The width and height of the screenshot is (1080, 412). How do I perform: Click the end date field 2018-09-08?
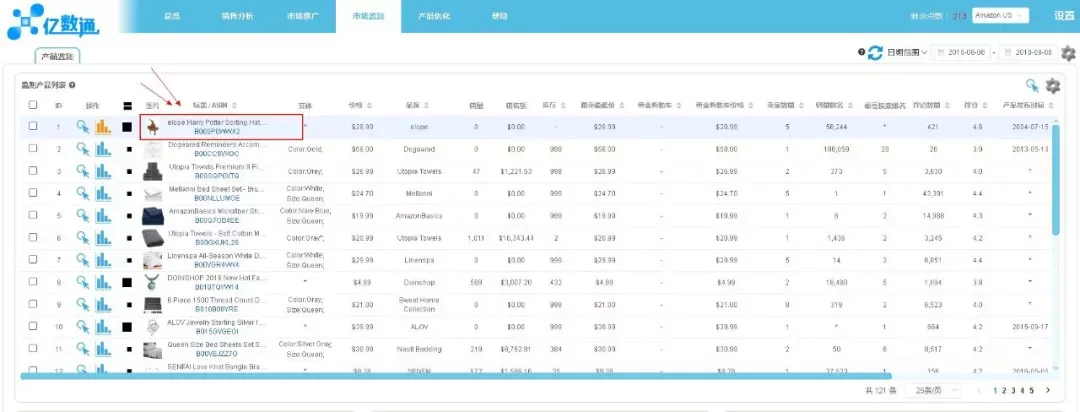(1028, 52)
